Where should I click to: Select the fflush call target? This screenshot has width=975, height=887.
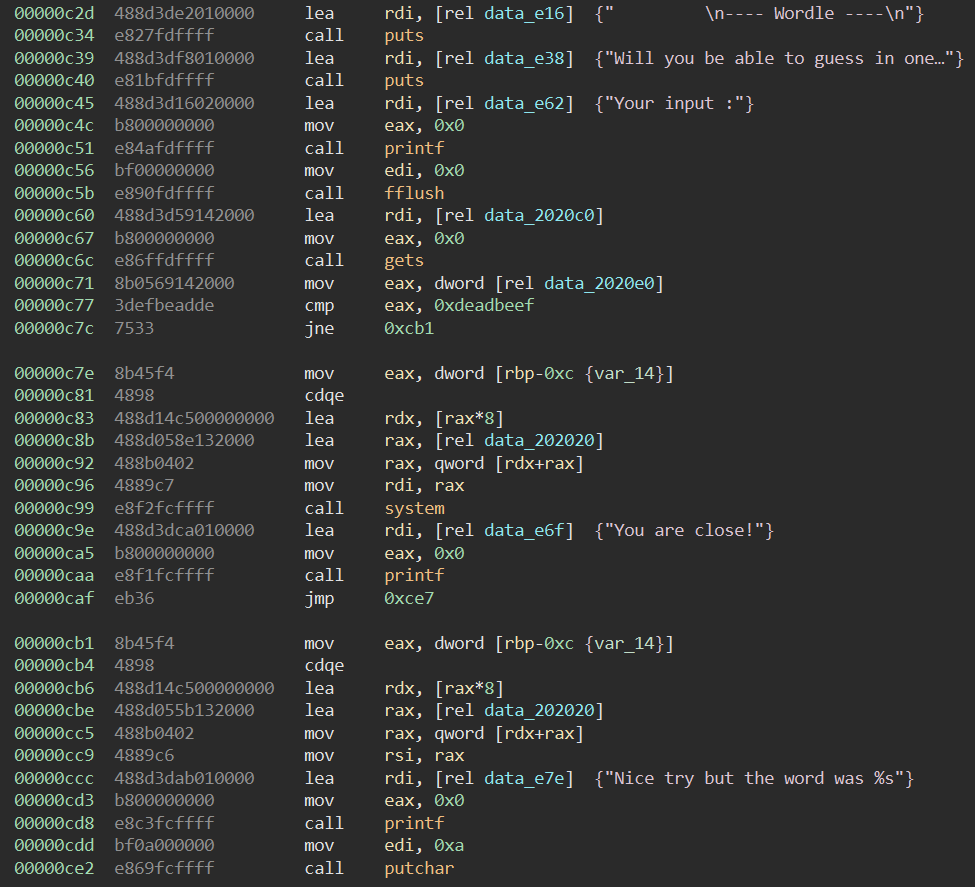tap(413, 193)
